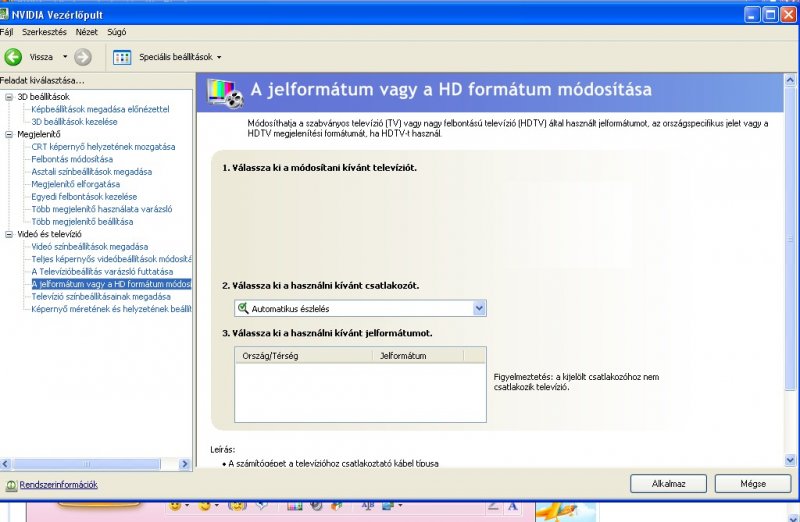800x522 pixels.
Task: Select Felbontás módosítása
Action: (72, 159)
